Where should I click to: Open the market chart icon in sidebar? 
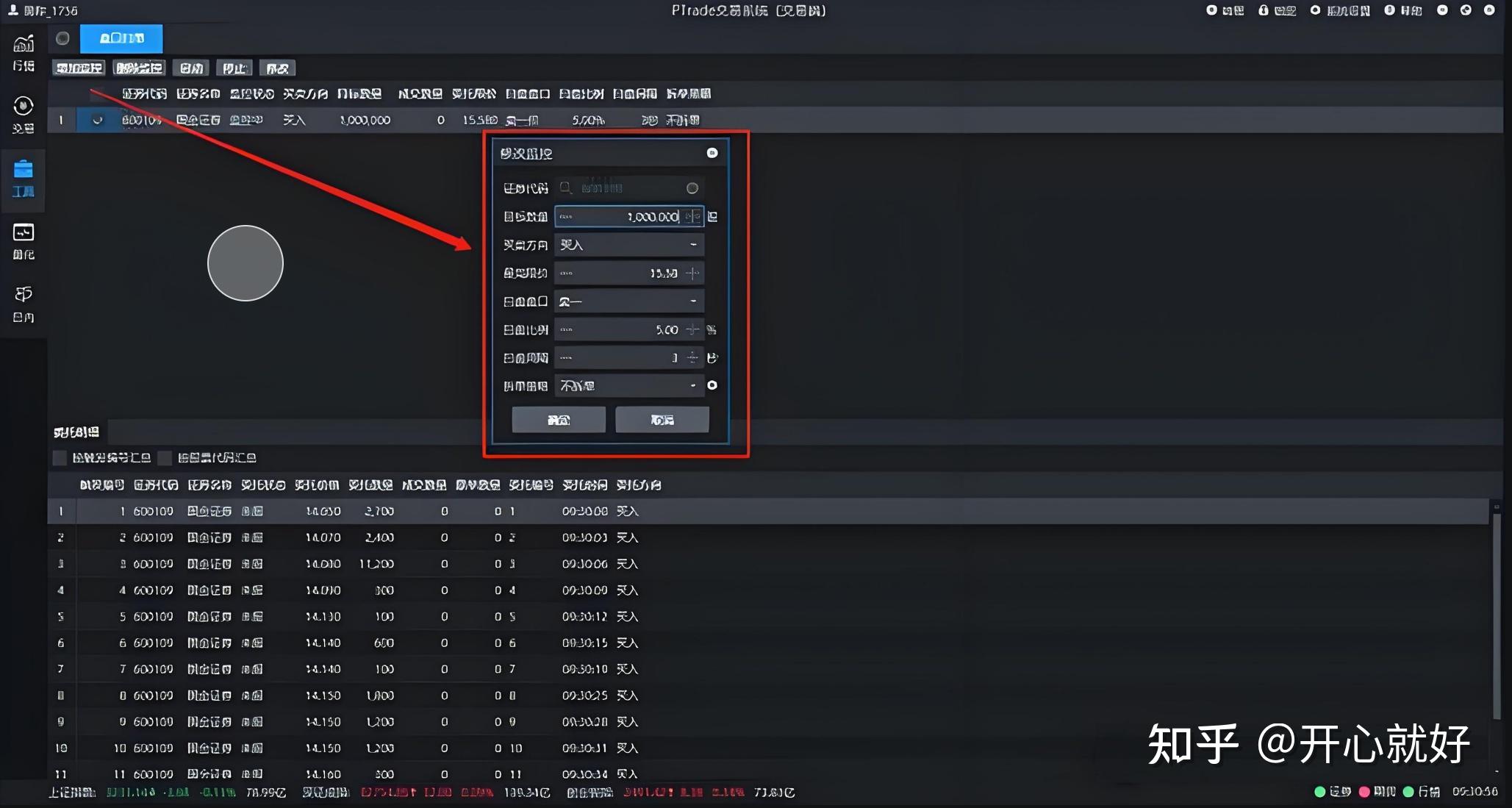24,44
